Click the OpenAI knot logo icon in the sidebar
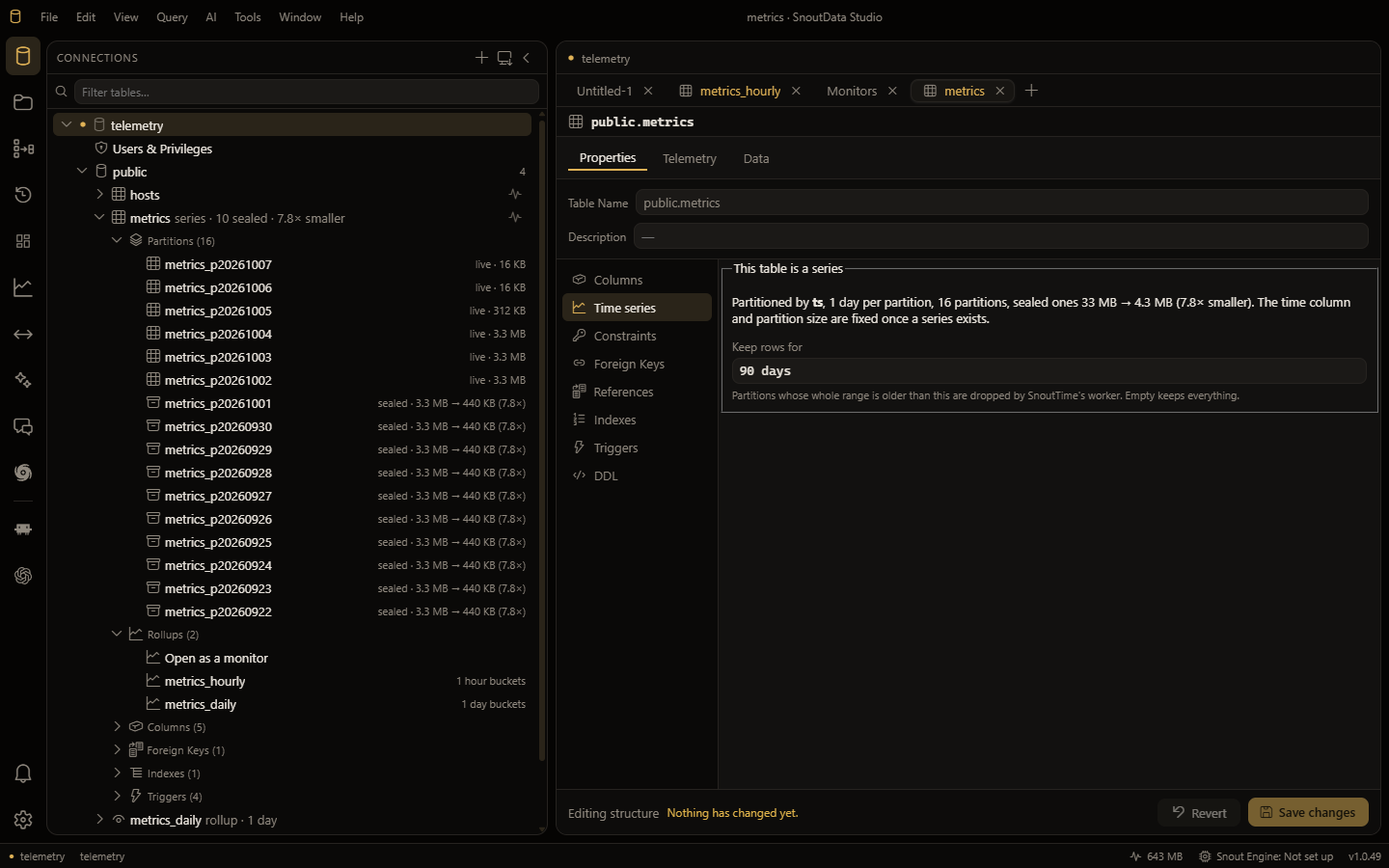Image resolution: width=1389 pixels, height=868 pixels. click(23, 576)
